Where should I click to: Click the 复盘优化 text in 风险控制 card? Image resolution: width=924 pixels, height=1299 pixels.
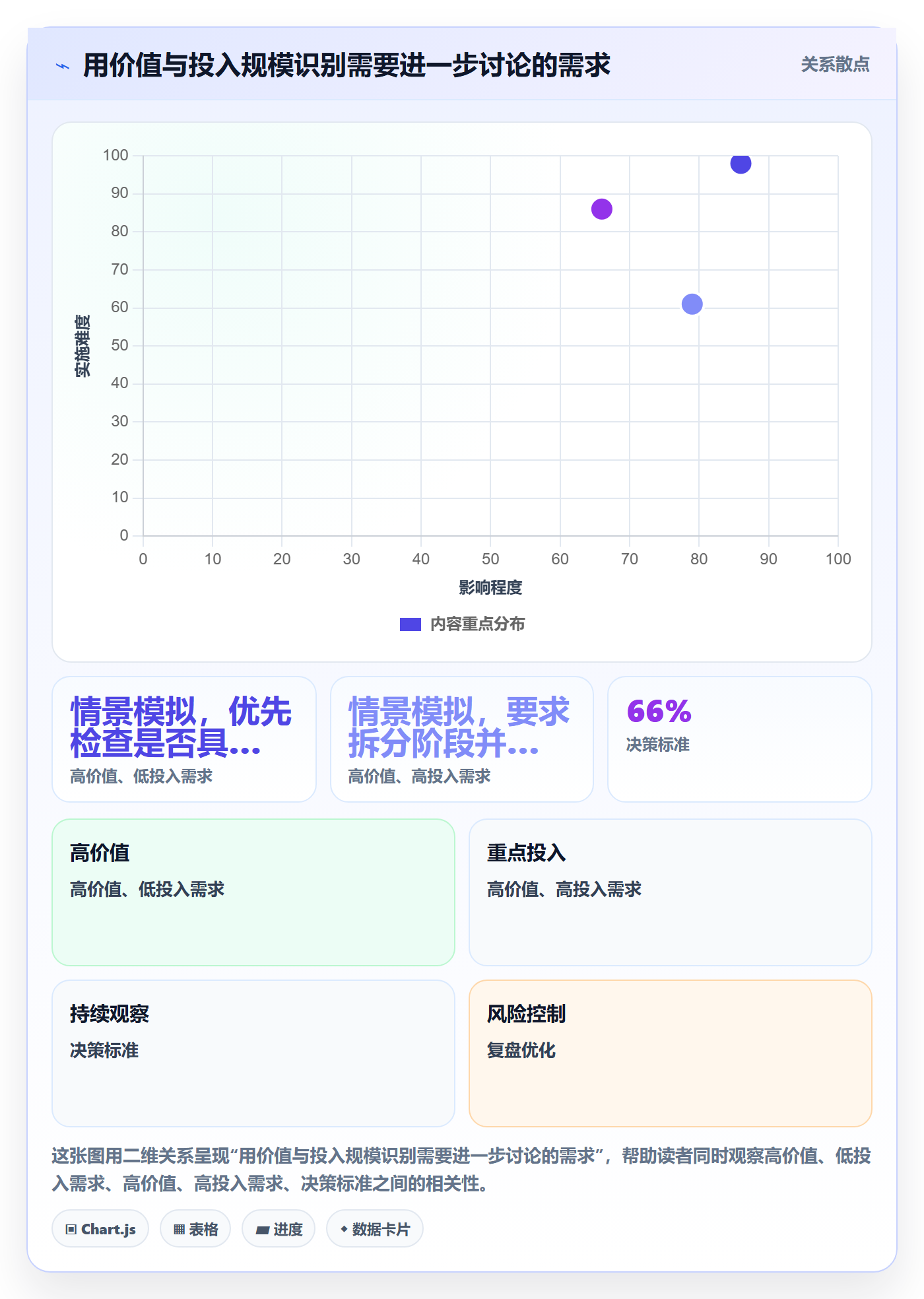point(521,1050)
